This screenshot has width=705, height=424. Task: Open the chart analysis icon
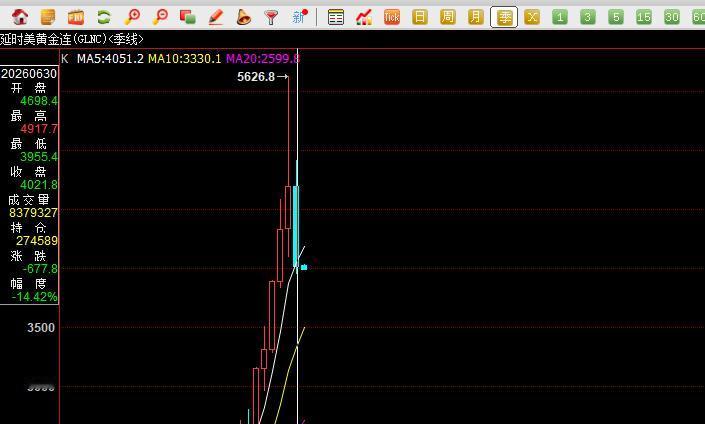[x=364, y=18]
